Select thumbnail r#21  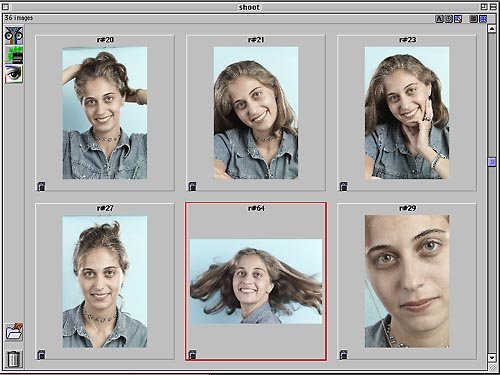pos(256,113)
